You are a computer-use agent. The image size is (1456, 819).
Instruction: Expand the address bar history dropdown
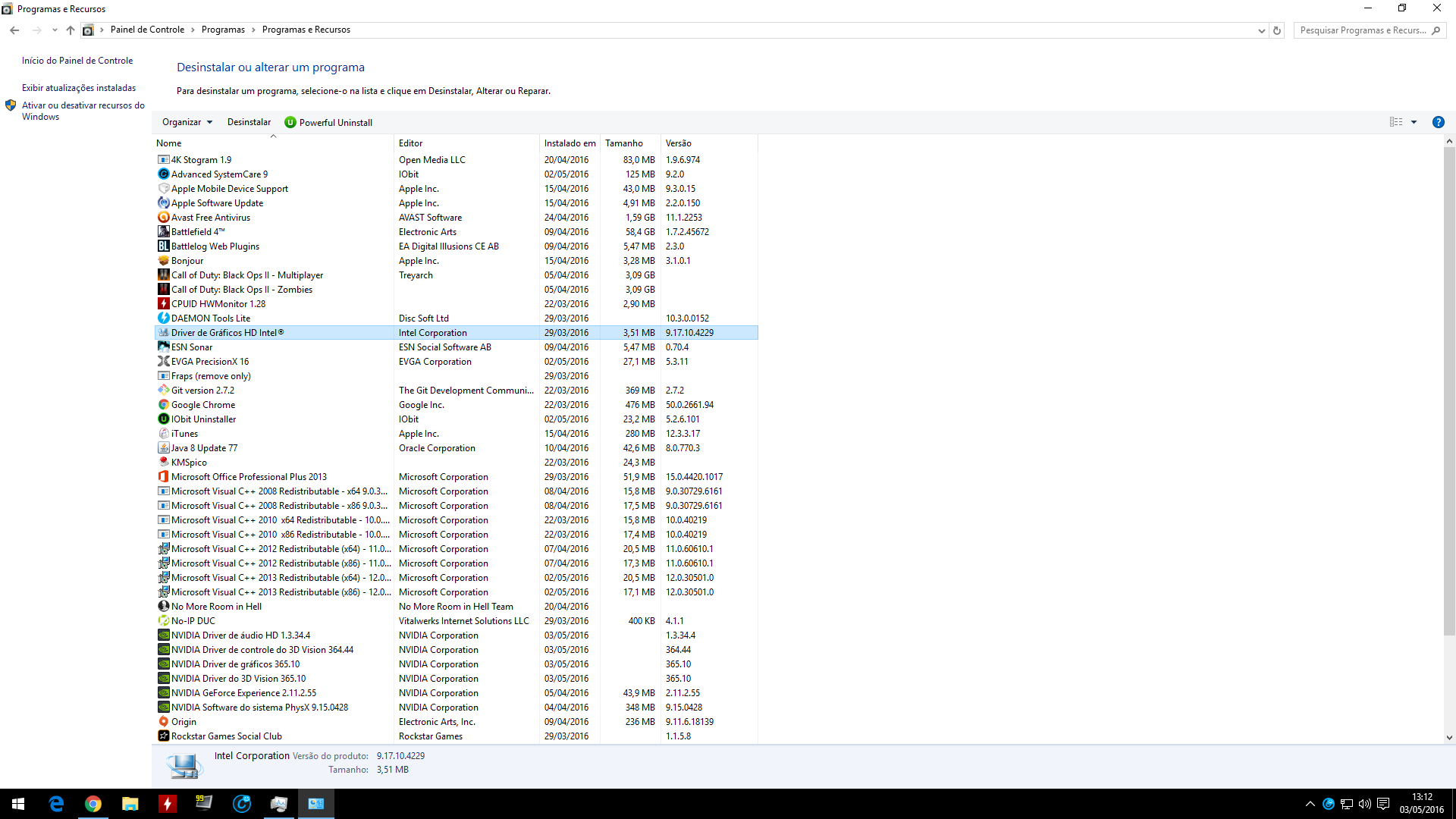click(x=1261, y=30)
